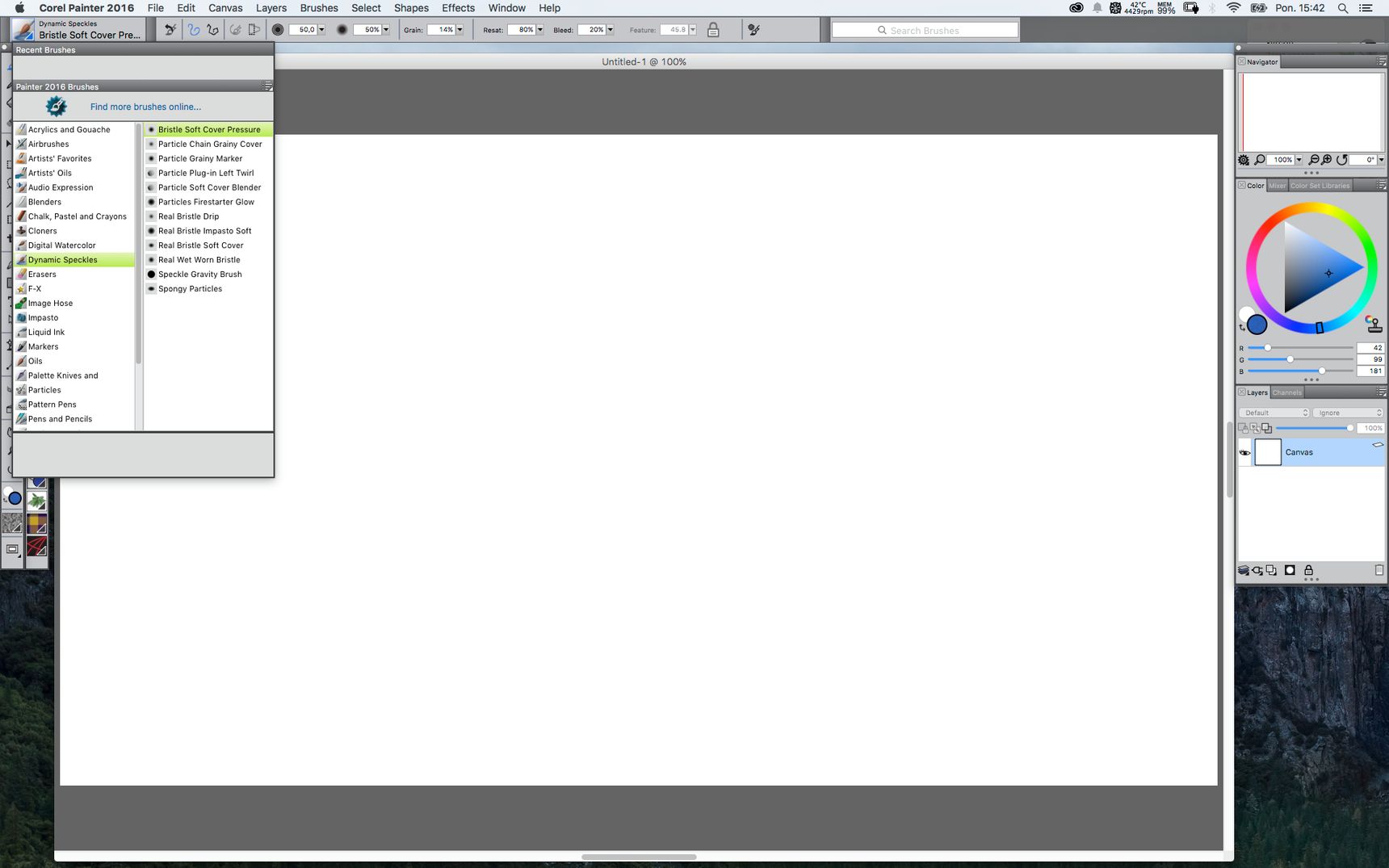Select the straight line strokes icon
1389x868 pixels.
point(213,30)
